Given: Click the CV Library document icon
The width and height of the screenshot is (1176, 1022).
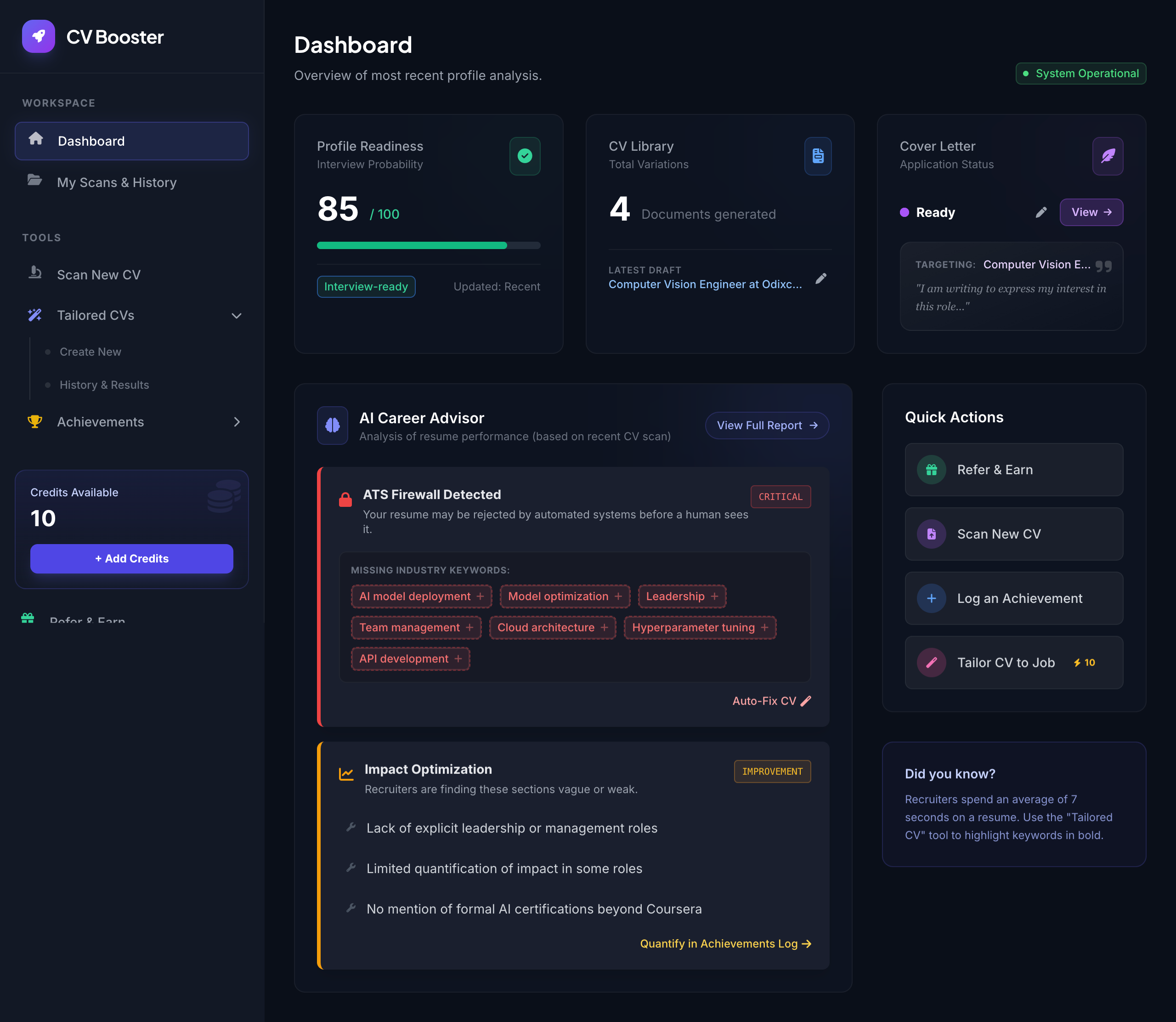Looking at the screenshot, I should coord(818,156).
